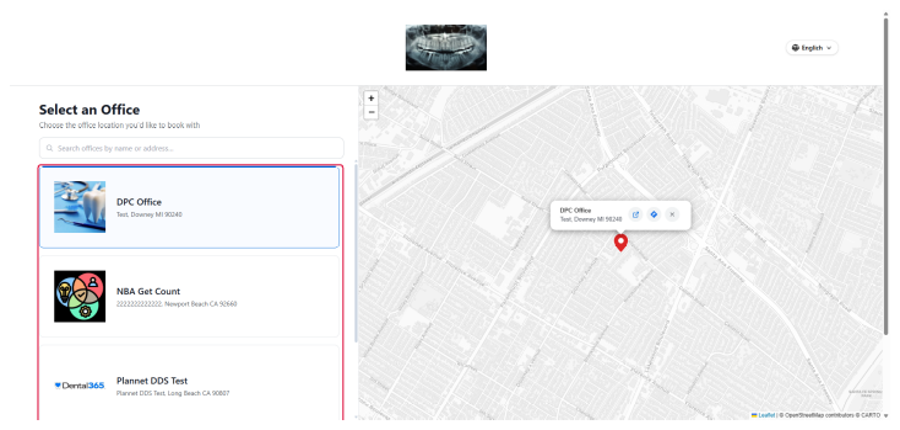
Task: Choose the Plannet DDS Test office
Action: (189, 383)
